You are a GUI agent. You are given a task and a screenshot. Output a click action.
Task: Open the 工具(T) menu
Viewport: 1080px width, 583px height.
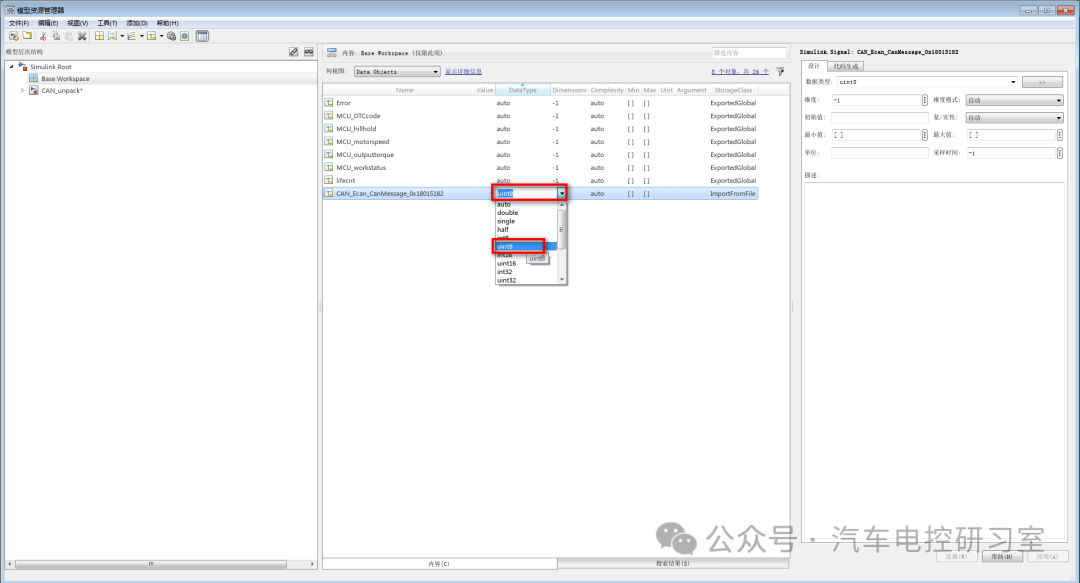[107, 22]
